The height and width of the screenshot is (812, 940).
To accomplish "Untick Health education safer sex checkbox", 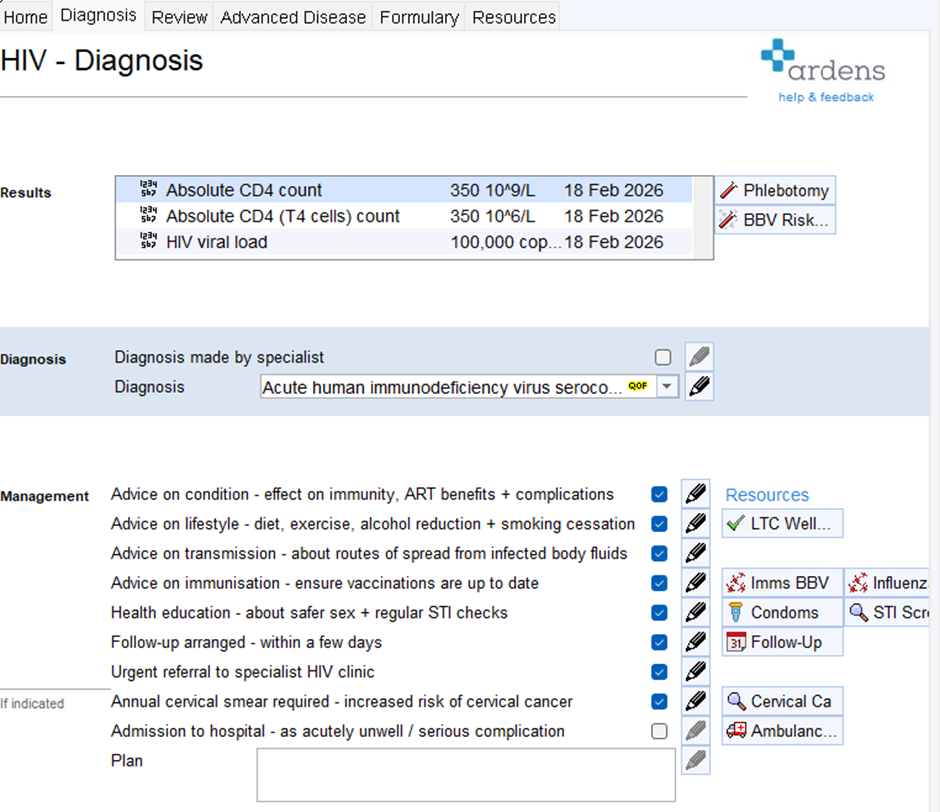I will click(659, 612).
